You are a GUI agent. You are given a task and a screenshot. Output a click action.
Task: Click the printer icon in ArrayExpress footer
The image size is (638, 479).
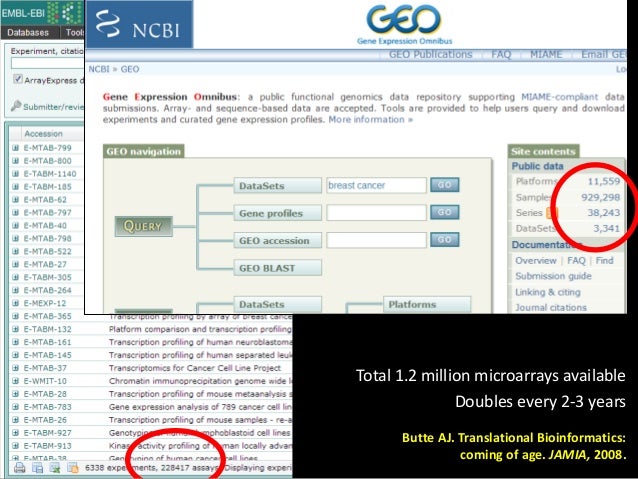pos(20,468)
